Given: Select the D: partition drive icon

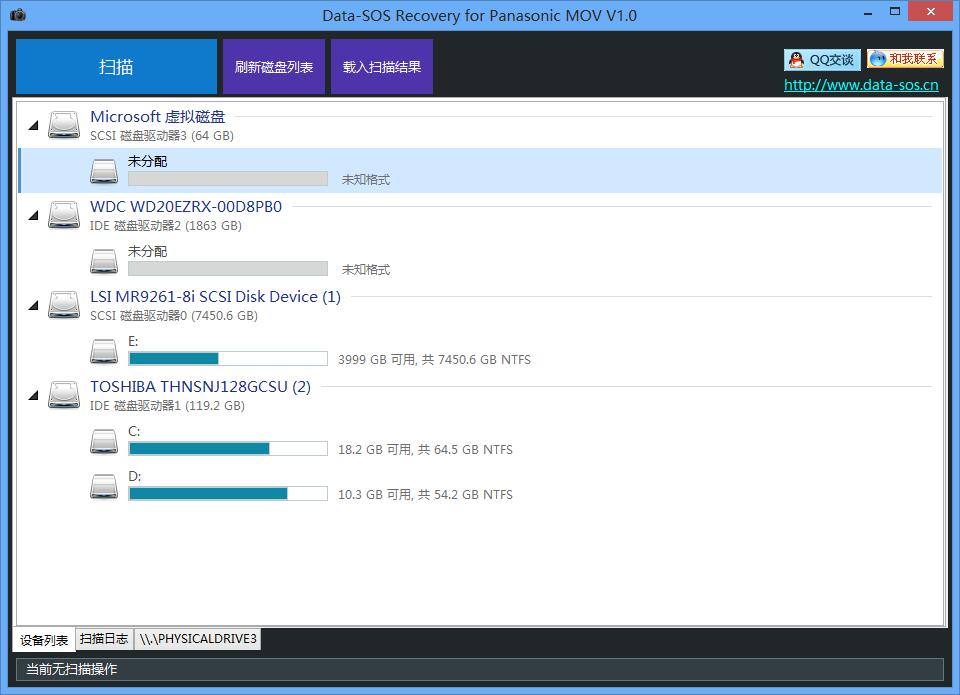Looking at the screenshot, I should tap(104, 486).
